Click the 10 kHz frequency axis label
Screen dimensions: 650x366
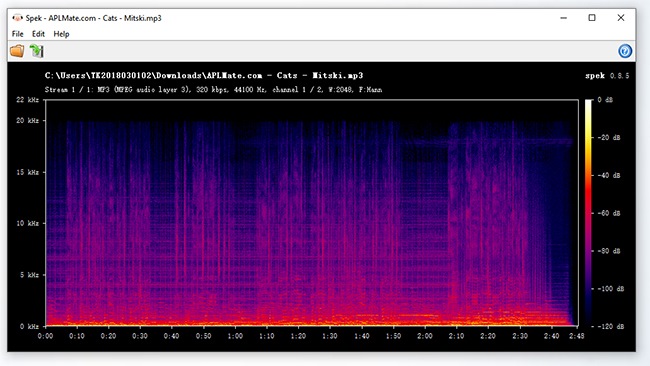click(27, 223)
